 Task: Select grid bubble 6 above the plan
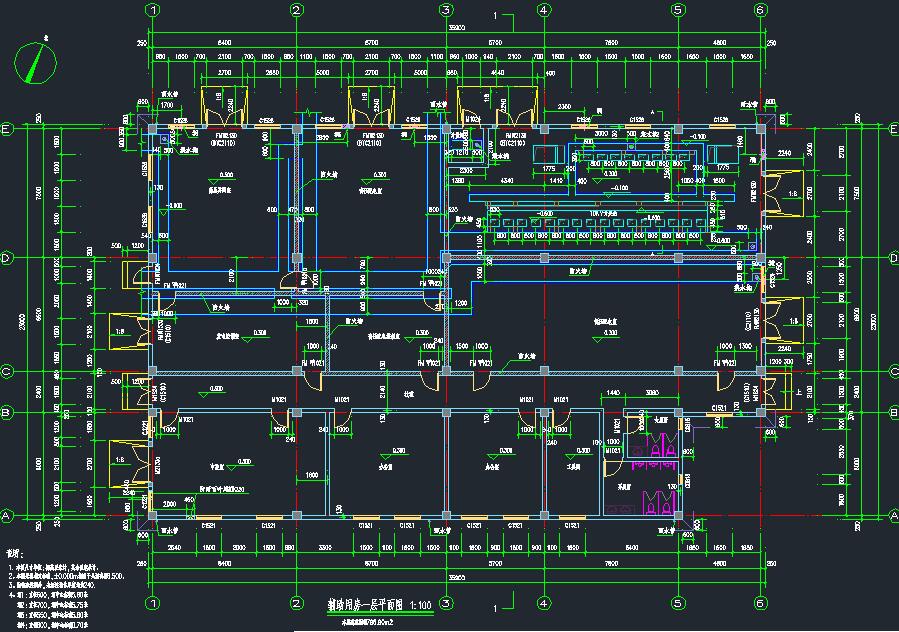click(x=760, y=10)
